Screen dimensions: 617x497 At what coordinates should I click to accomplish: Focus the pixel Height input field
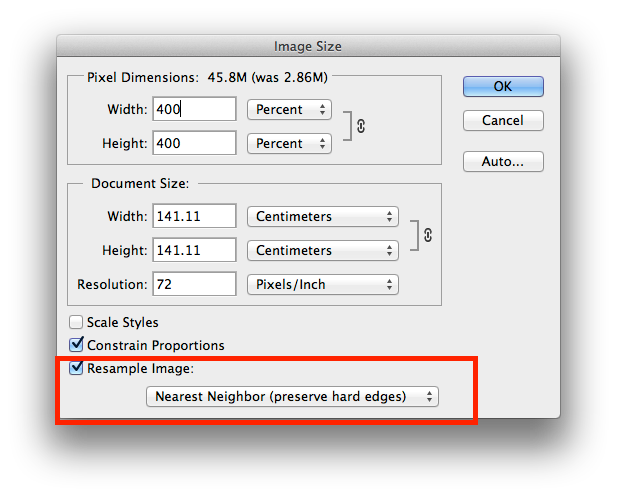pos(194,143)
